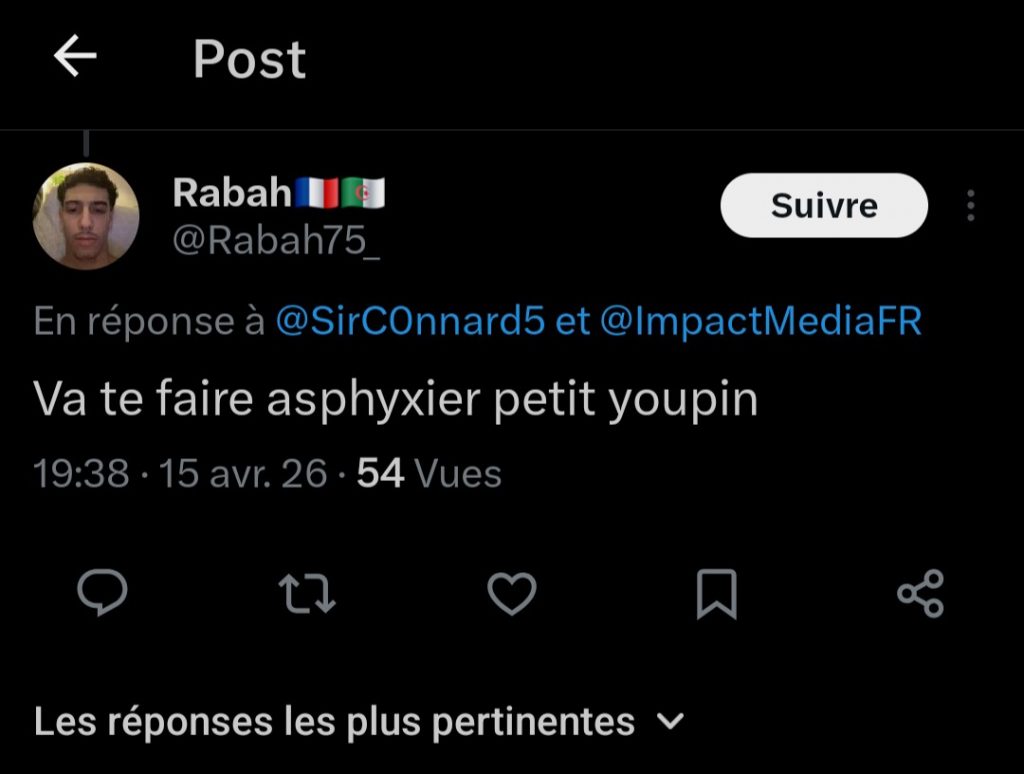Screen dimensions: 1024x774
Task: Open the three-dot more options menu
Action: [970, 206]
